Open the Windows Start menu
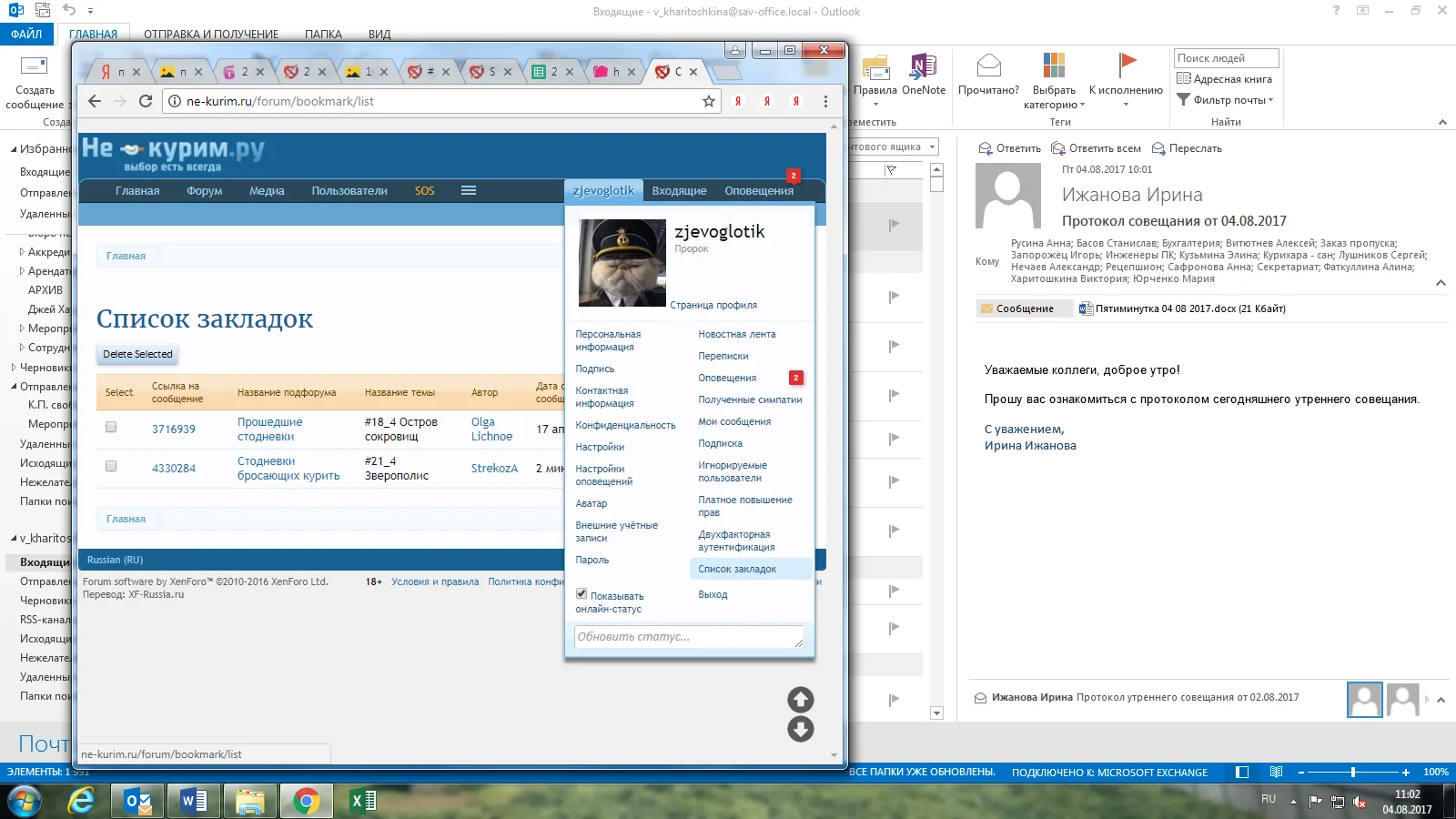The image size is (1456, 819). click(24, 802)
